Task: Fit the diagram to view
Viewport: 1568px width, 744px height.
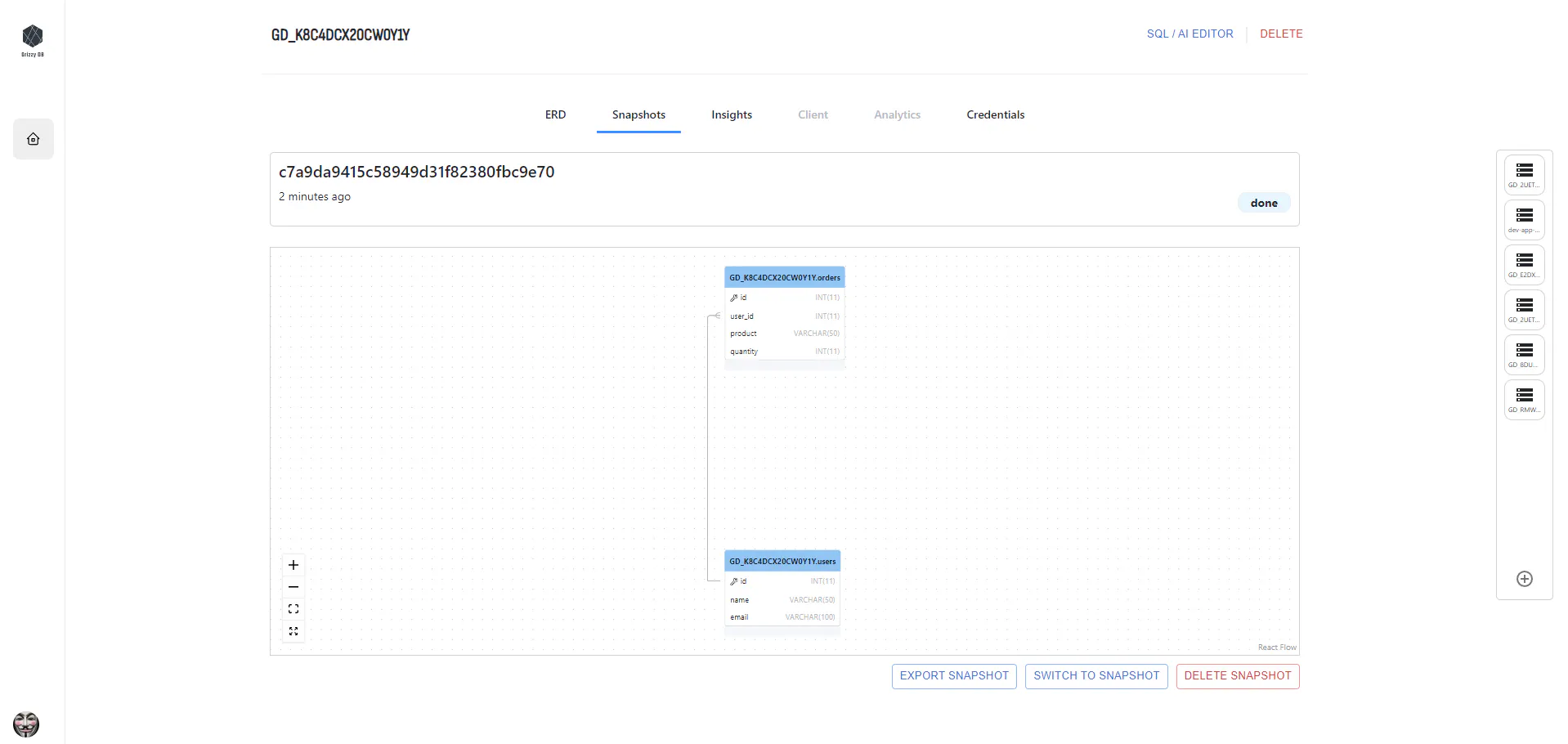Action: click(293, 609)
